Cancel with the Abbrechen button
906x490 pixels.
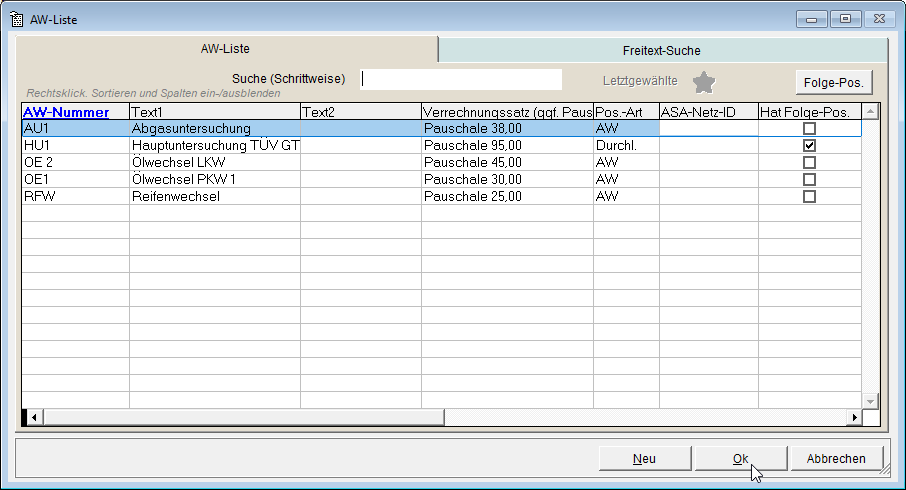[837, 459]
